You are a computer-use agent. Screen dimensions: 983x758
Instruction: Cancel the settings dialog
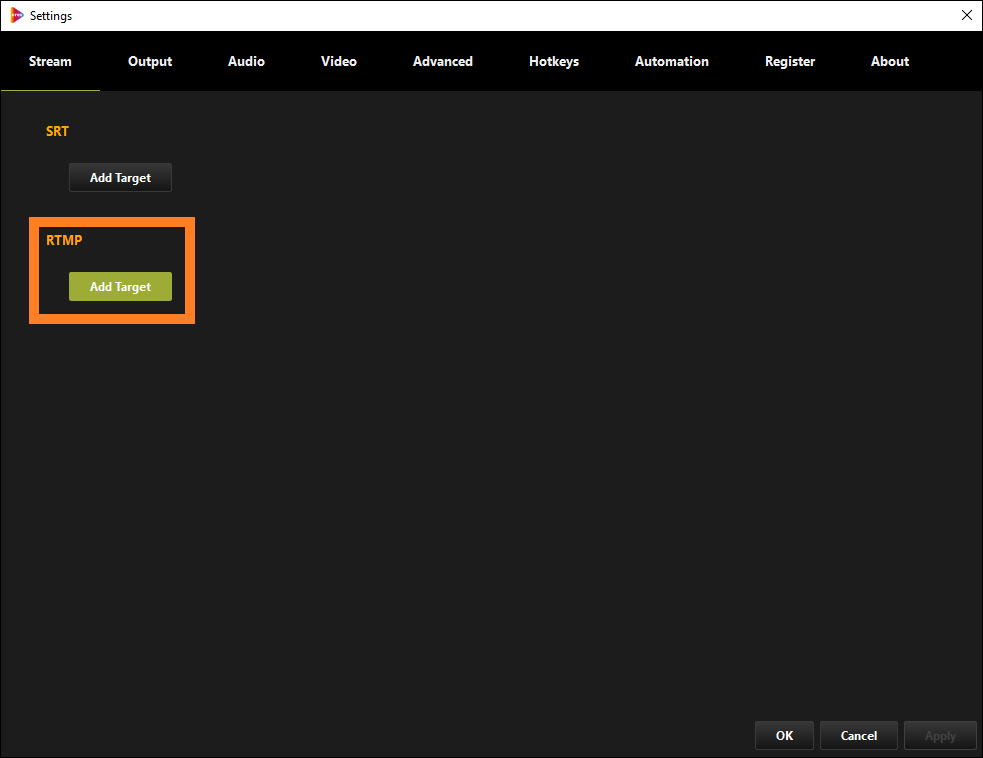tap(858, 735)
